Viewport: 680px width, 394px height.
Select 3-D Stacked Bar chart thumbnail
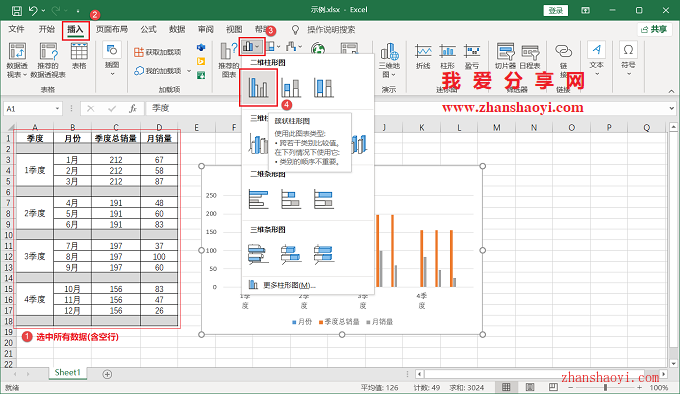pos(291,254)
